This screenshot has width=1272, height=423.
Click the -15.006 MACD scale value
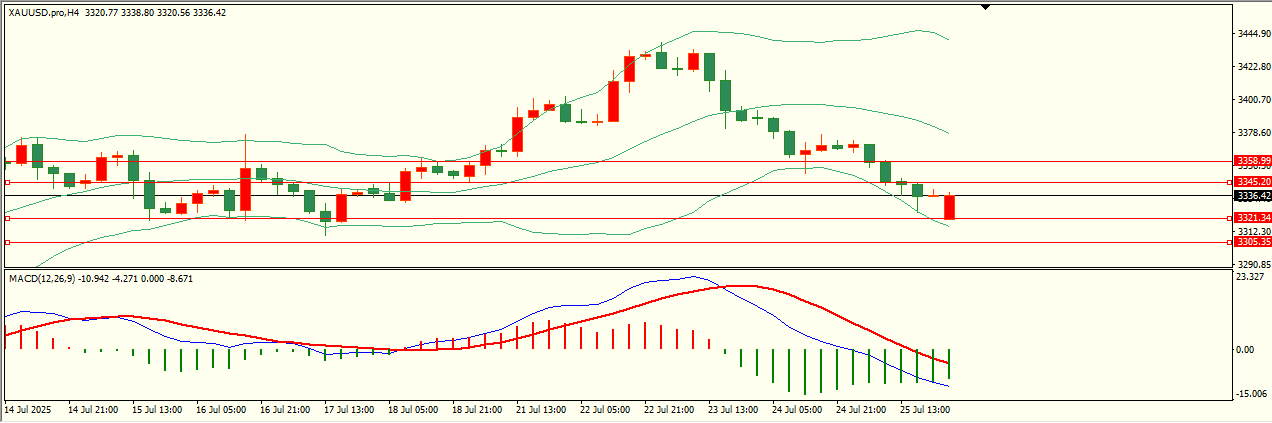click(1251, 393)
